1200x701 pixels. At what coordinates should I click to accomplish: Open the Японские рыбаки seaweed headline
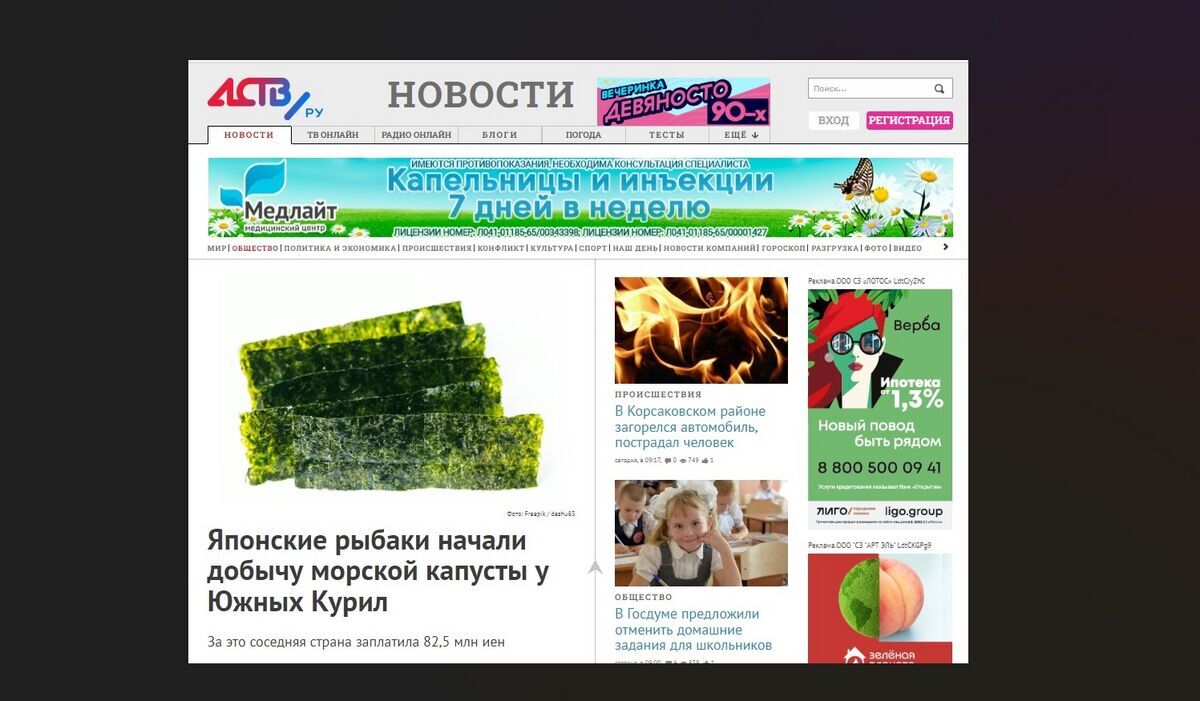pos(378,571)
